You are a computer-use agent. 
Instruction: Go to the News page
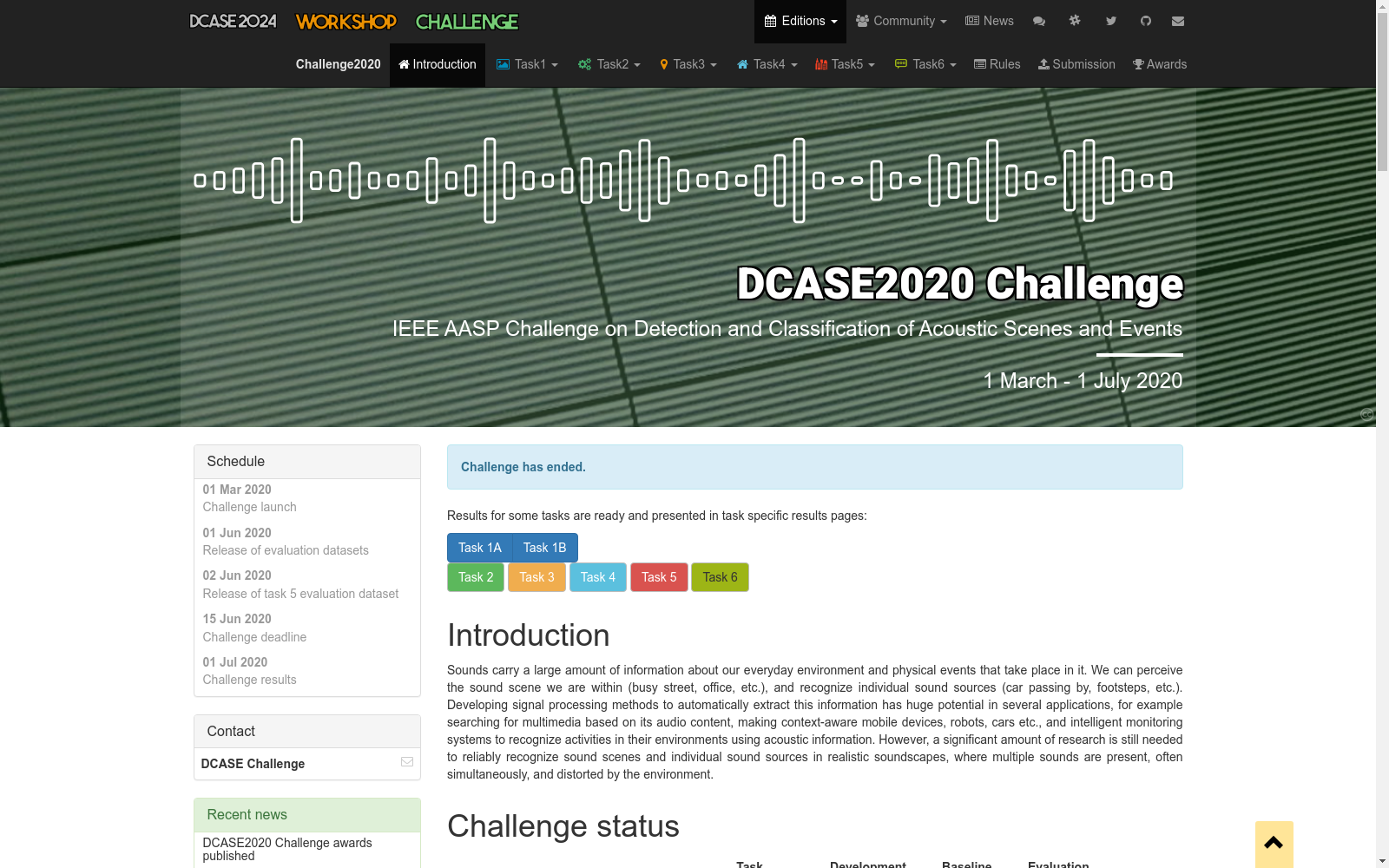(990, 21)
